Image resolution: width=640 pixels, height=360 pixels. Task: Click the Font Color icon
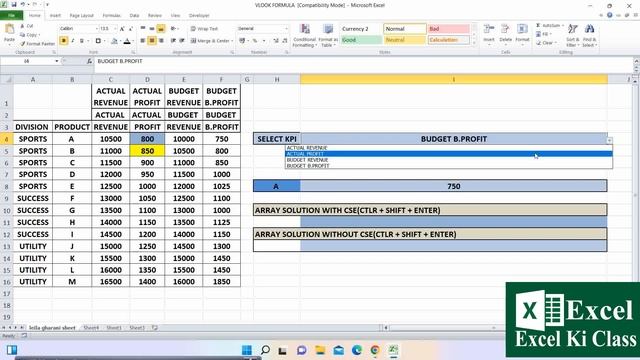[127, 41]
